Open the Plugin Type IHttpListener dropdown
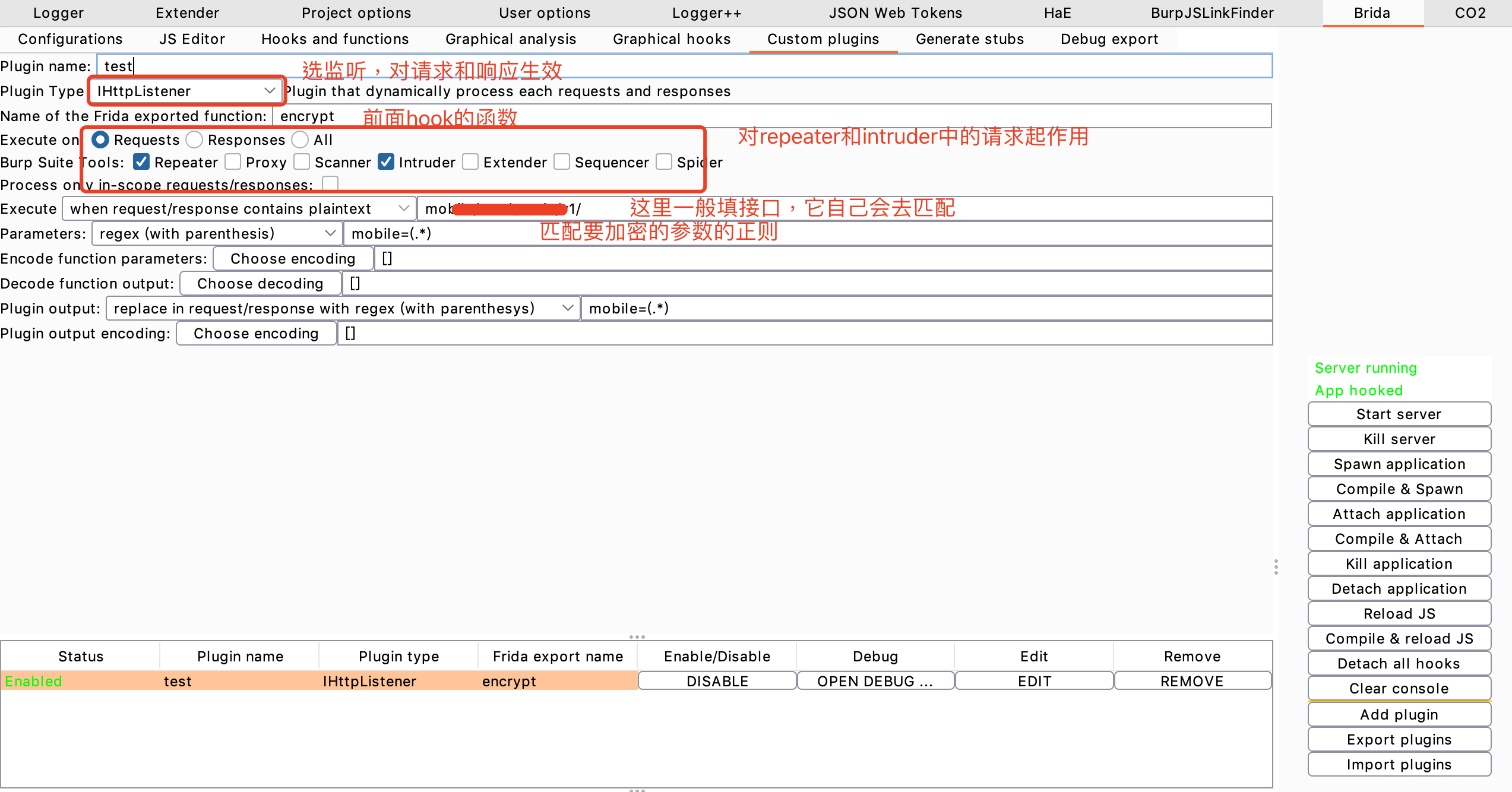The width and height of the screenshot is (1512, 792). tap(185, 91)
